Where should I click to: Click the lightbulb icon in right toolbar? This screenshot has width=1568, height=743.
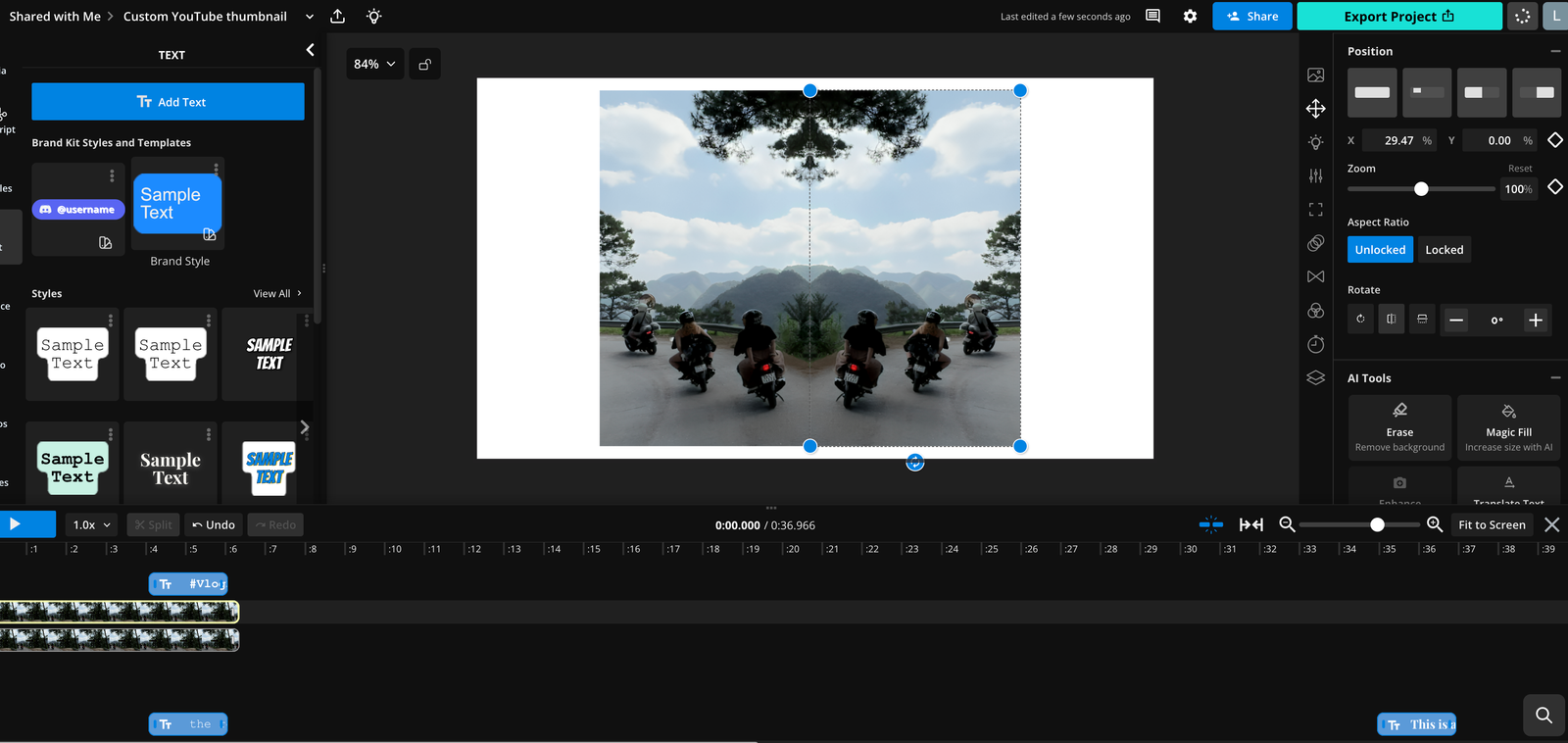[x=1315, y=142]
